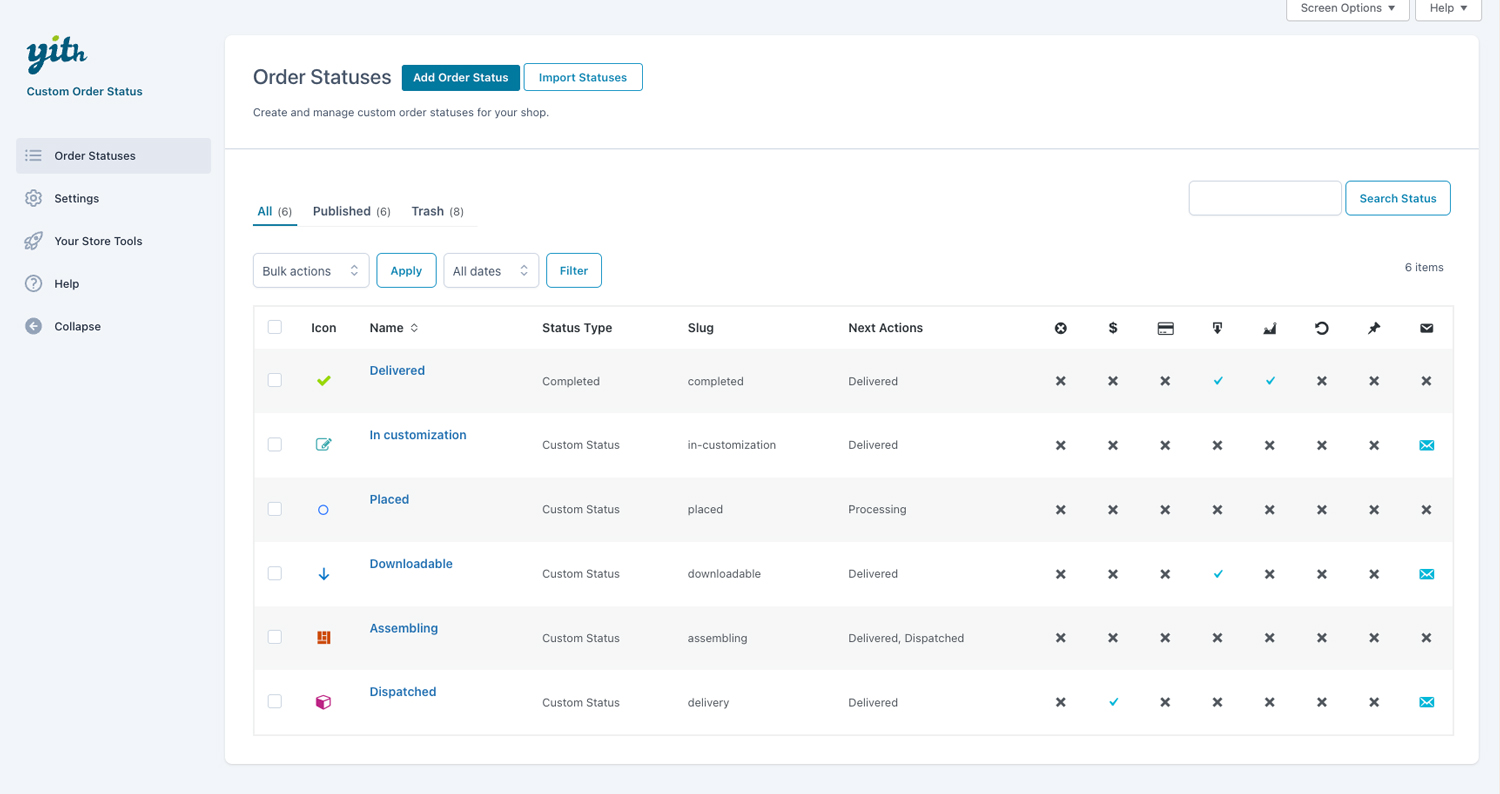Select the Assembling row checkbox
This screenshot has height=794, width=1500.
click(x=275, y=637)
